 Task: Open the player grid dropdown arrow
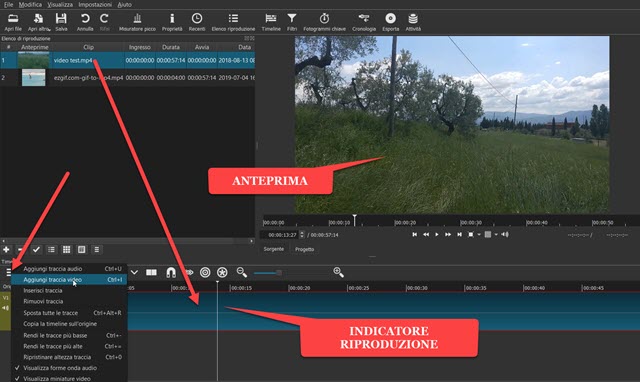(x=496, y=235)
